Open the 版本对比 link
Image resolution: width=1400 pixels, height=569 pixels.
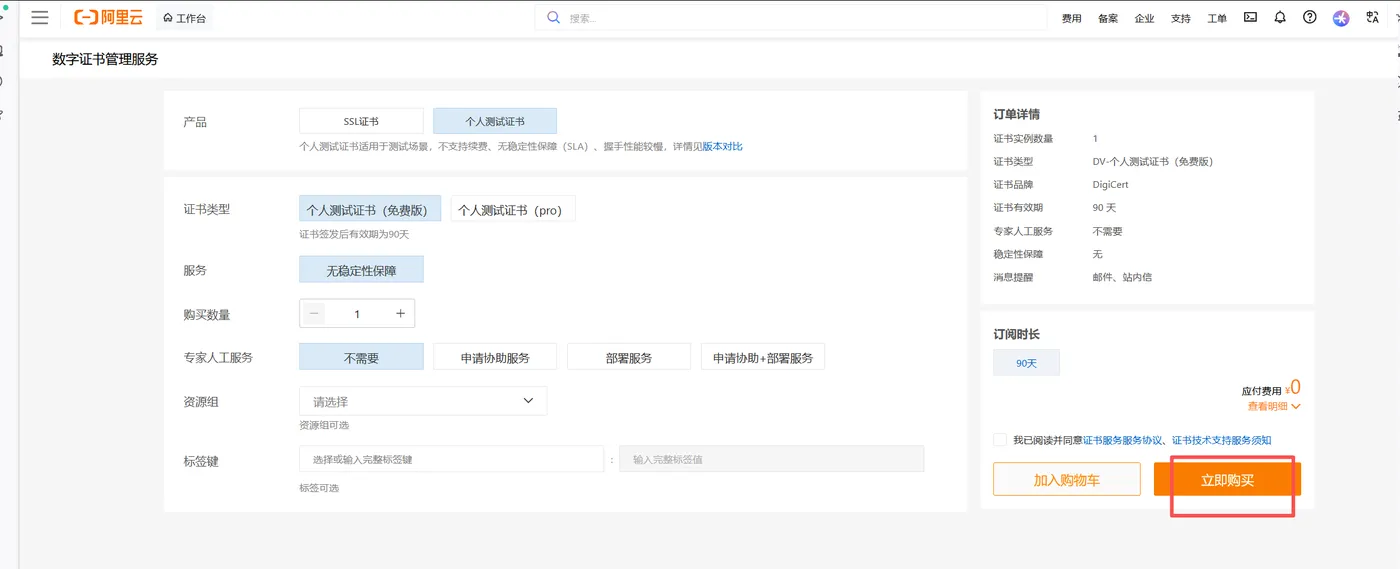722,146
